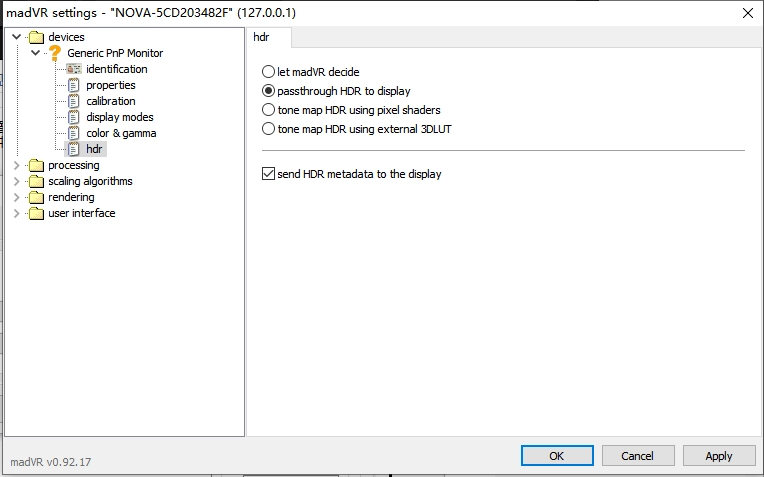This screenshot has height=477, width=764.
Task: Select let madVR decide option
Action: 268,72
